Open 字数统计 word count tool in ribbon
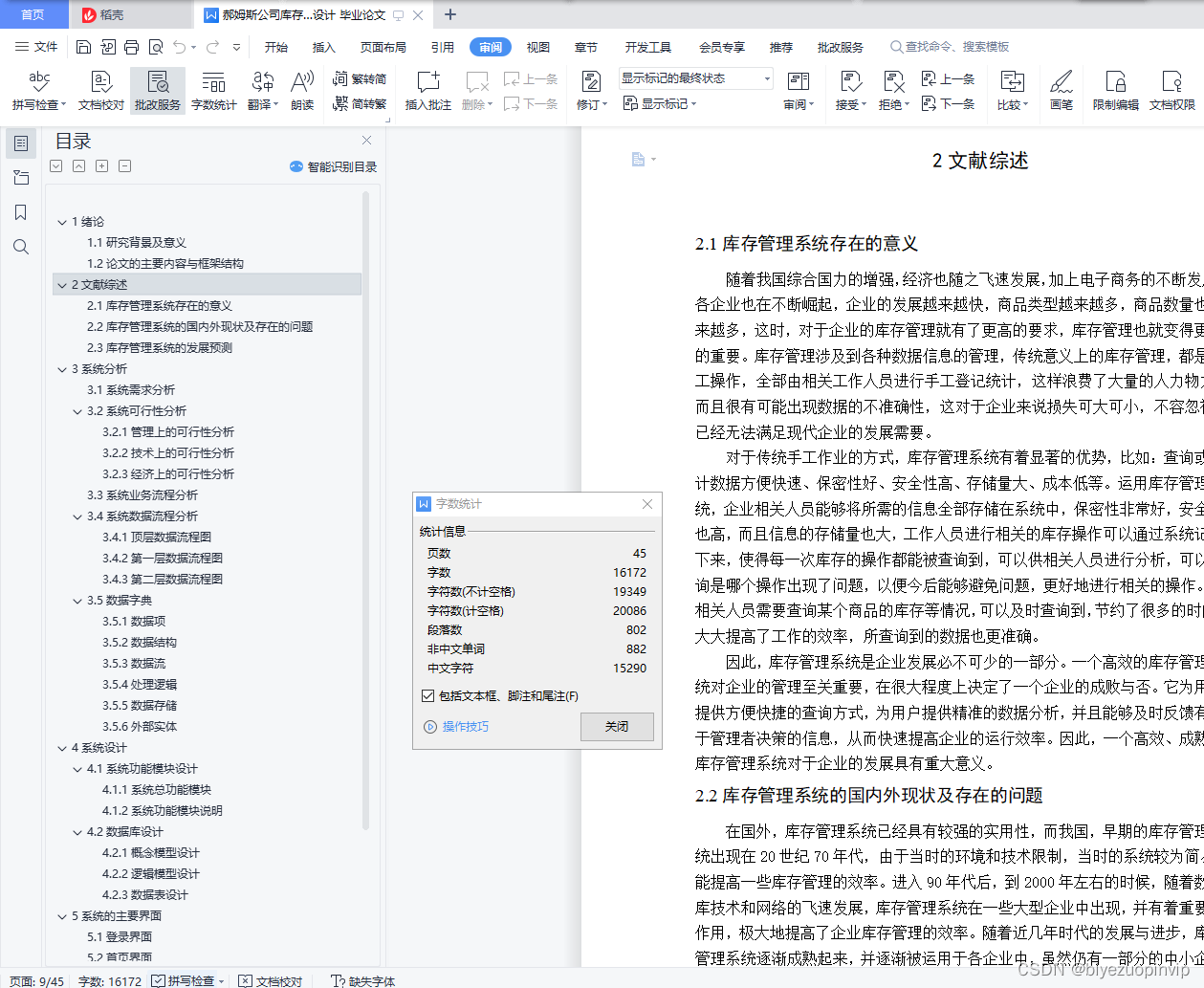This screenshot has width=1204, height=988. pyautogui.click(x=213, y=91)
